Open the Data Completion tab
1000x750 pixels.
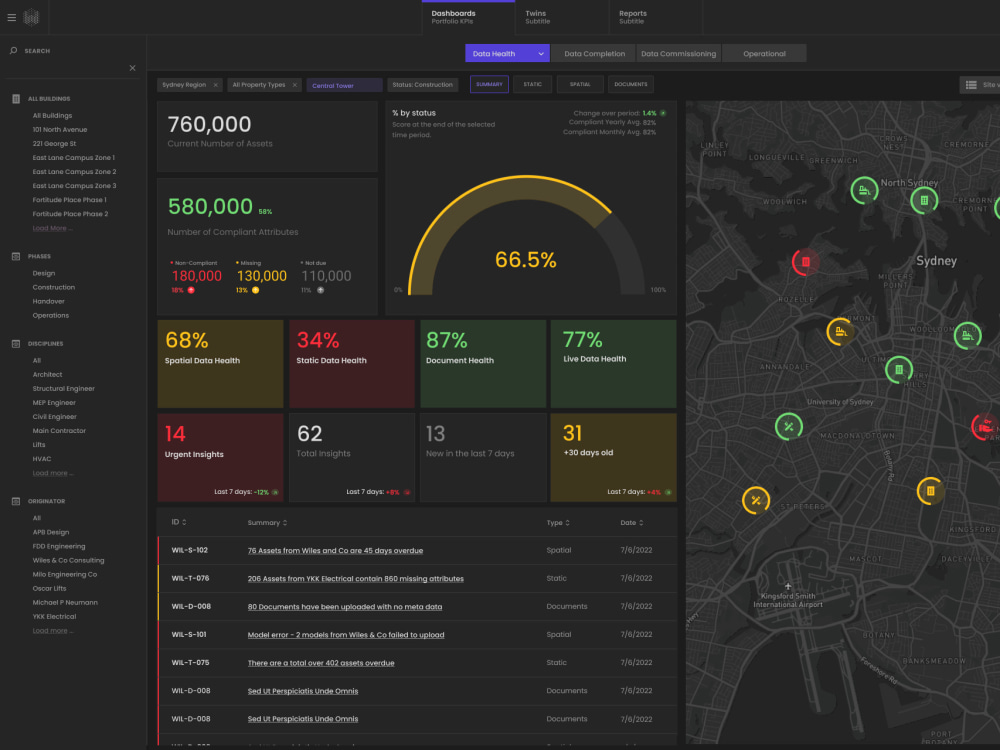[594, 54]
